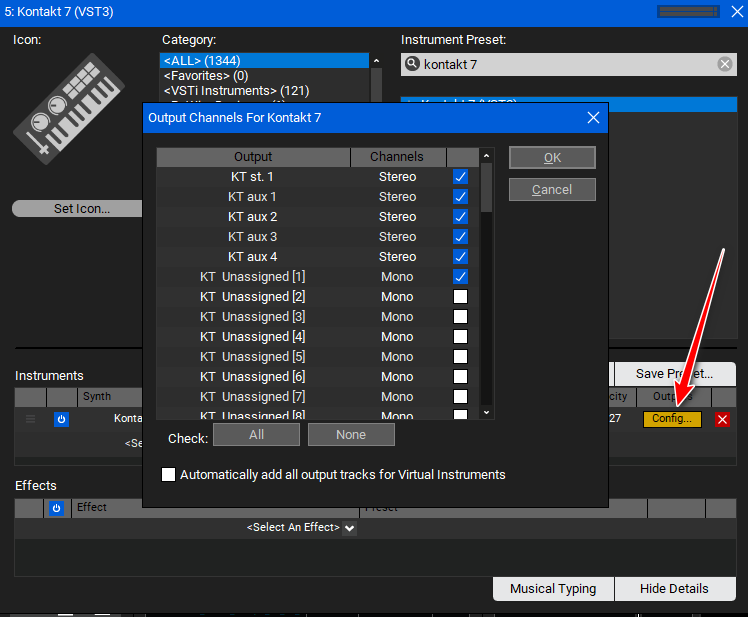Click the Set Icon... button

pyautogui.click(x=79, y=209)
